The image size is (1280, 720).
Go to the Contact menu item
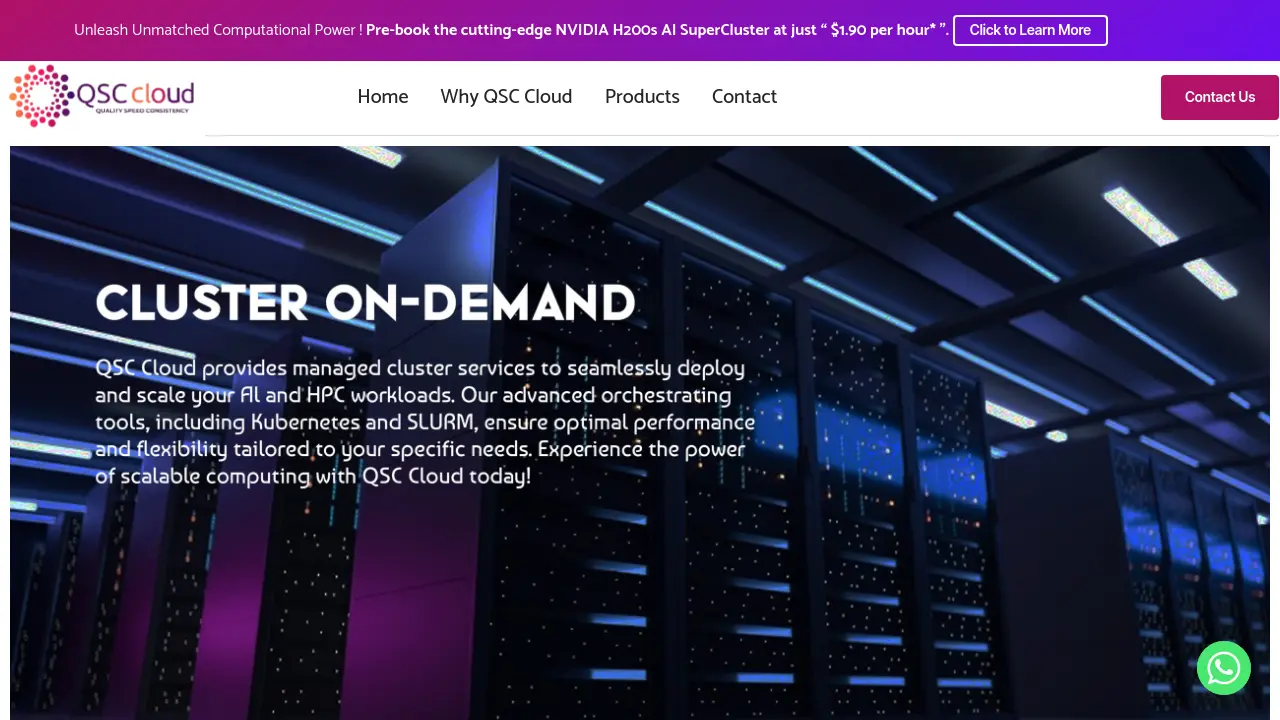tap(744, 97)
